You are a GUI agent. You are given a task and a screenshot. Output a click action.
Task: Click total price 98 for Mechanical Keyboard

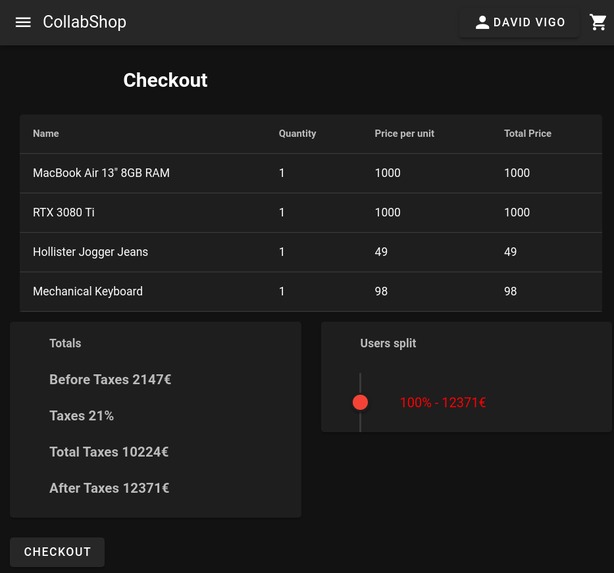[510, 291]
